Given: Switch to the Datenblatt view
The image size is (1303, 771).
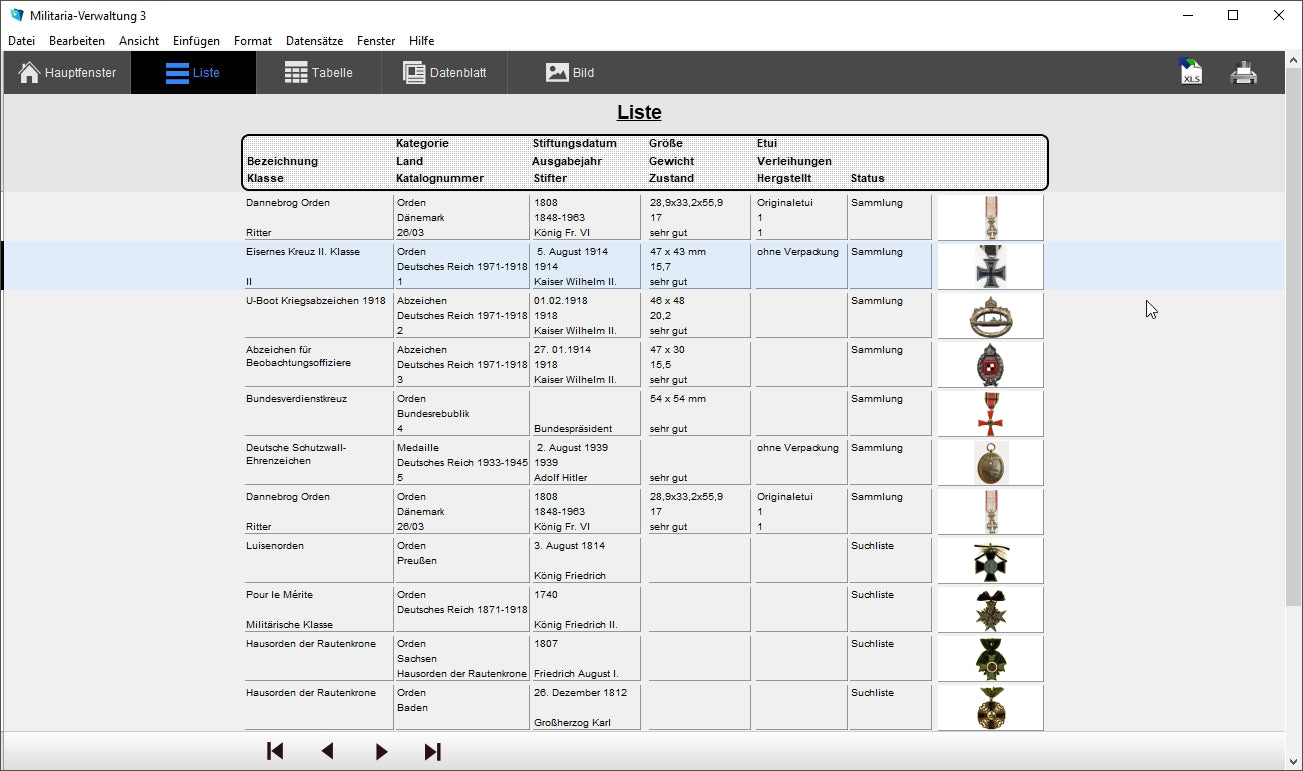Looking at the screenshot, I should click(x=445, y=73).
